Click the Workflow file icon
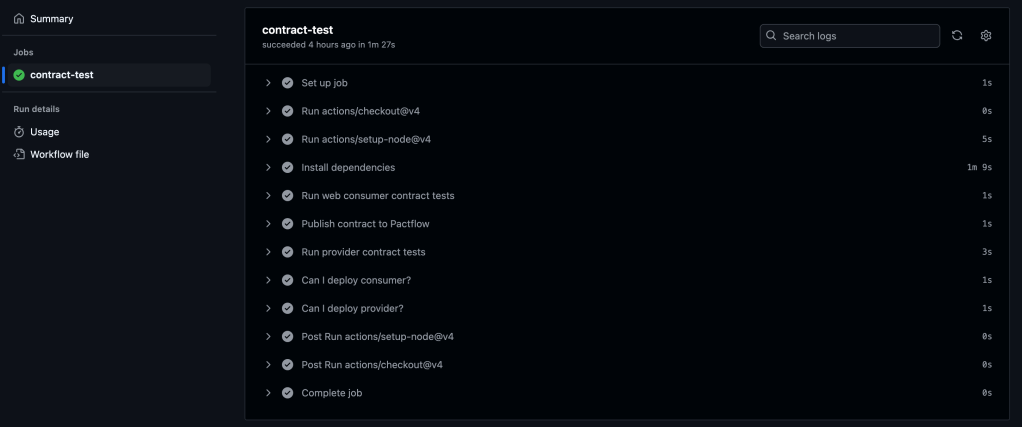This screenshot has width=1022, height=427. point(19,155)
